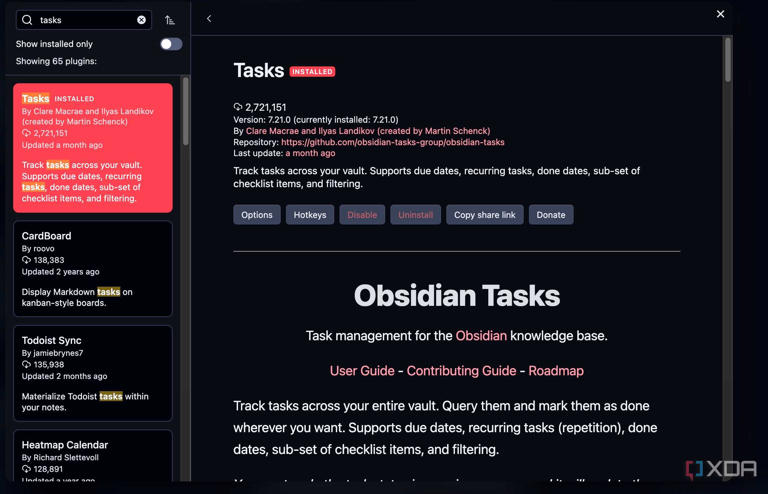Open the plugin sort order options

(x=169, y=20)
